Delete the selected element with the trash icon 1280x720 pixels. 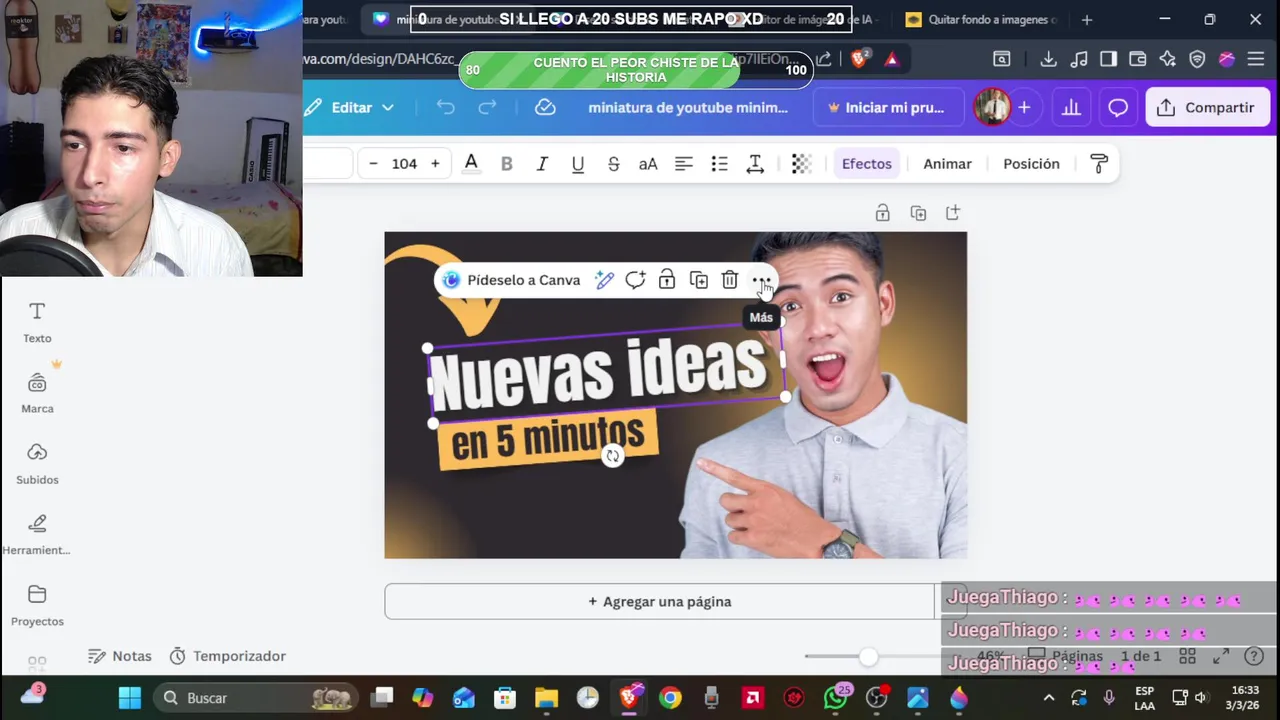tap(730, 280)
